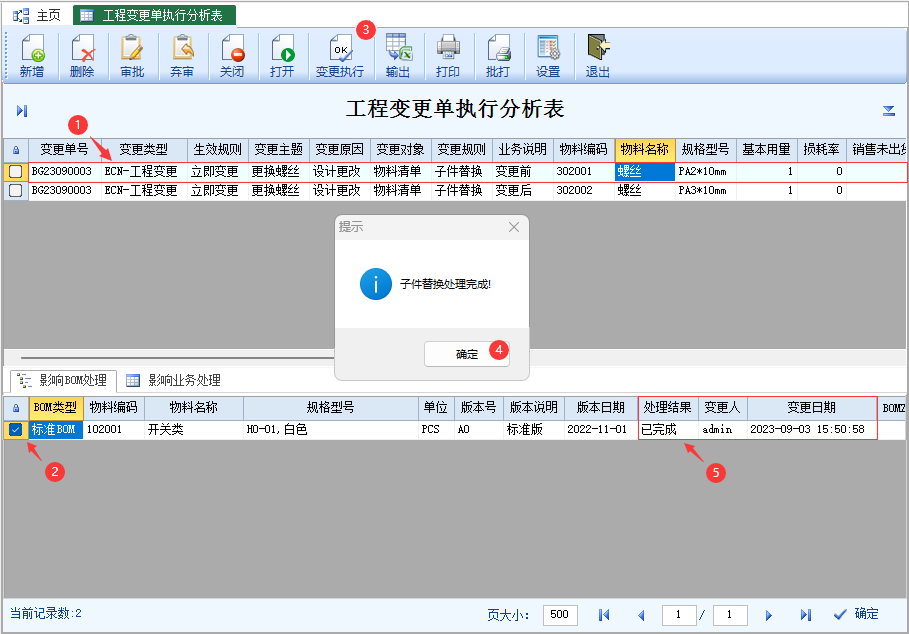Check the 变更前 row checkbox
The height and width of the screenshot is (634, 909).
click(16, 172)
